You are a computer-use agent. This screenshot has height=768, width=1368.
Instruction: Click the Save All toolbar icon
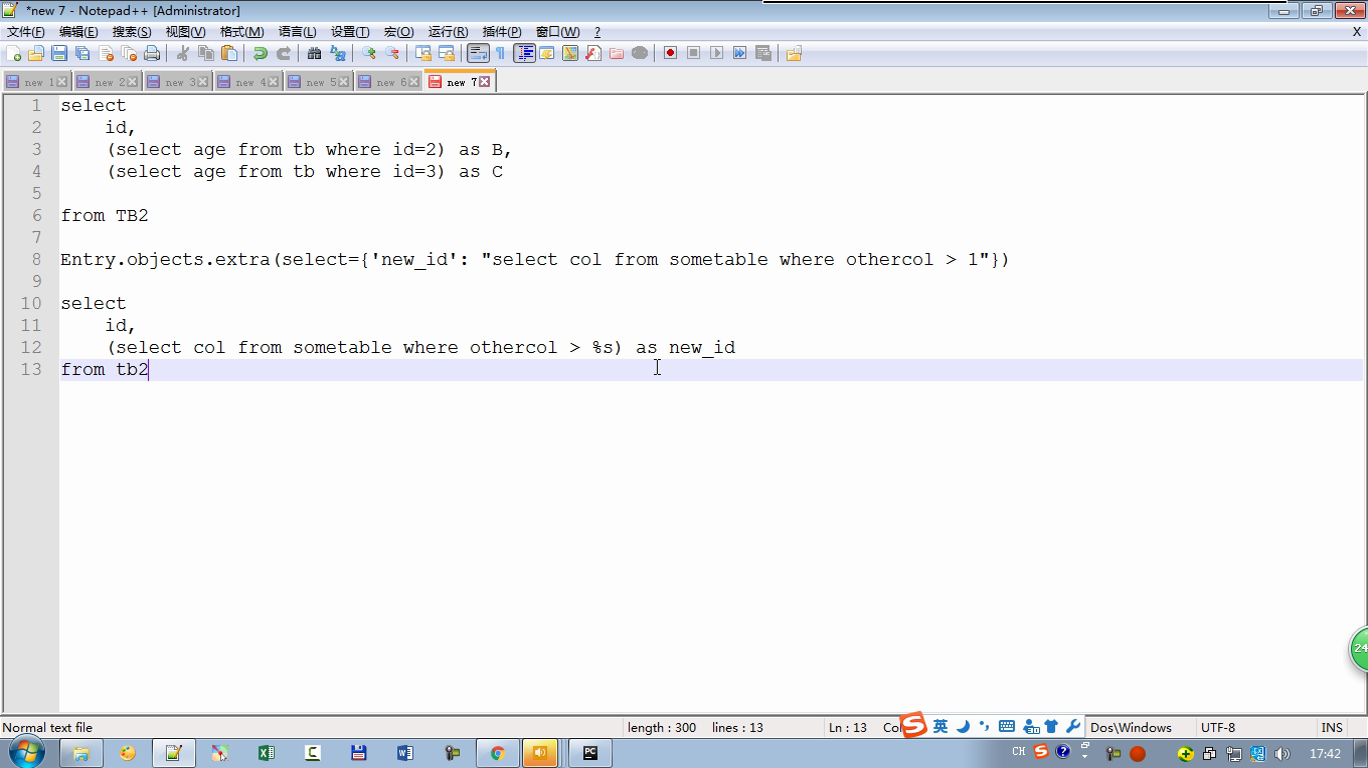(82, 53)
